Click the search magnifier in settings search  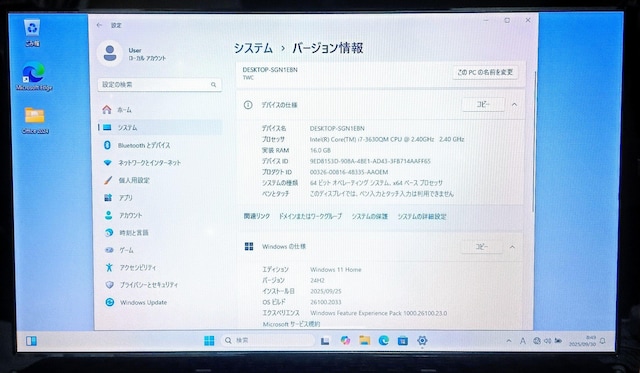coord(213,85)
